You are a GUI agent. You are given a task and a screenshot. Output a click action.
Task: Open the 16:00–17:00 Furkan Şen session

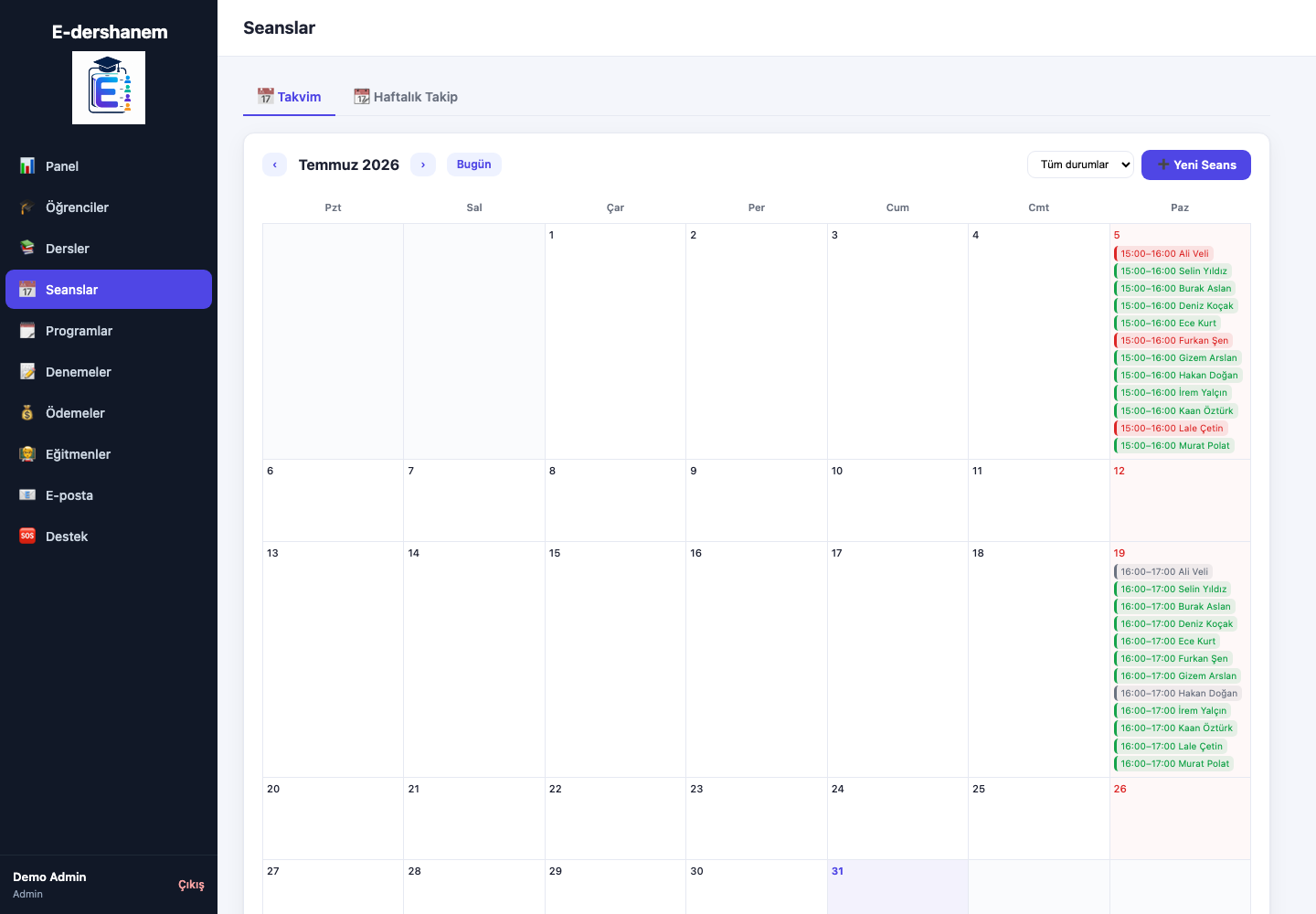(1173, 659)
